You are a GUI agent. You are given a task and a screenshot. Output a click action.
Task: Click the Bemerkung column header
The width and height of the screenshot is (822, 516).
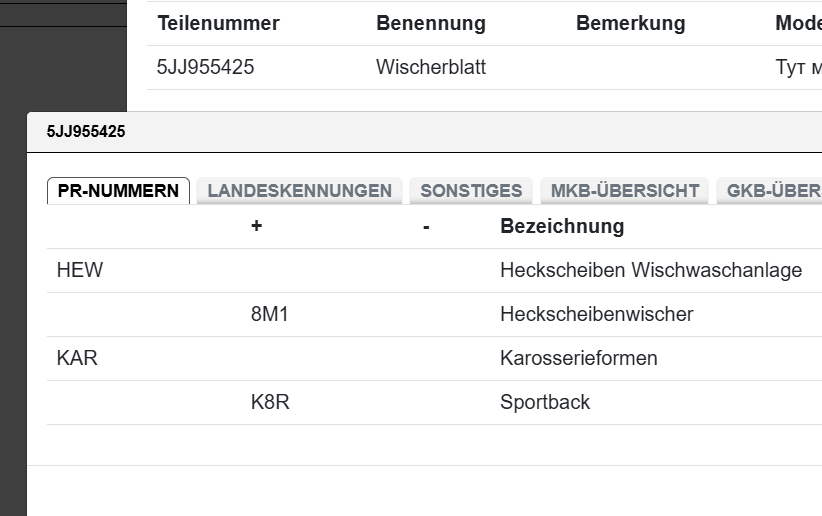[x=630, y=23]
